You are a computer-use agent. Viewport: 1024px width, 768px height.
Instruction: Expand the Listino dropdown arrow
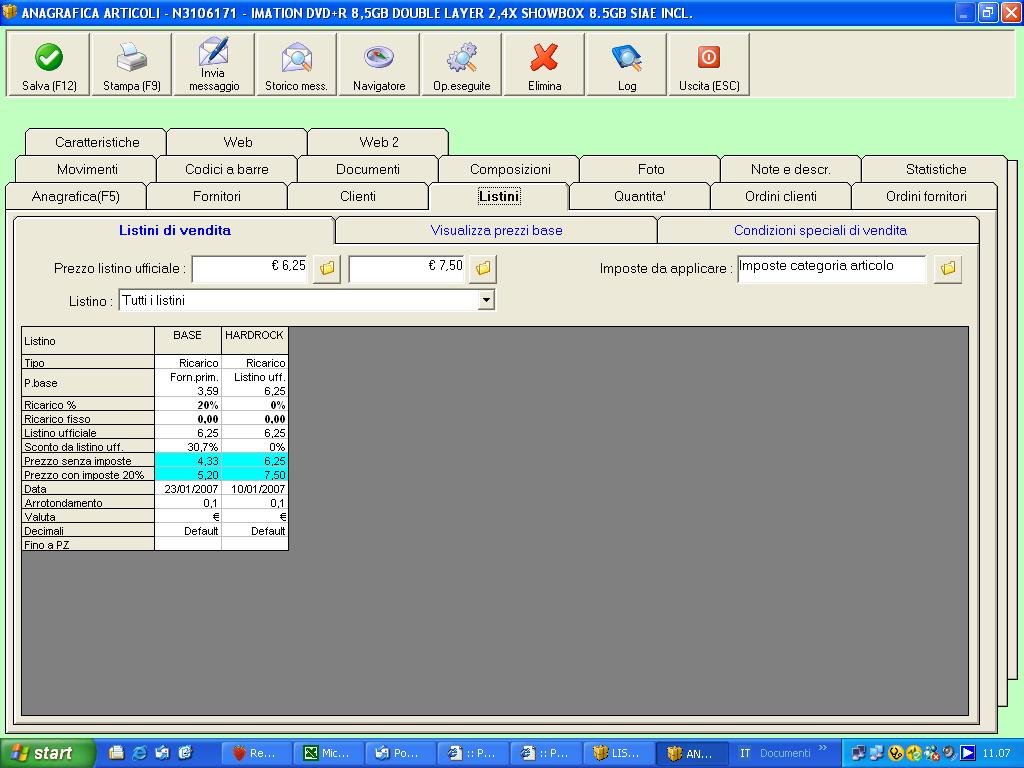(486, 300)
